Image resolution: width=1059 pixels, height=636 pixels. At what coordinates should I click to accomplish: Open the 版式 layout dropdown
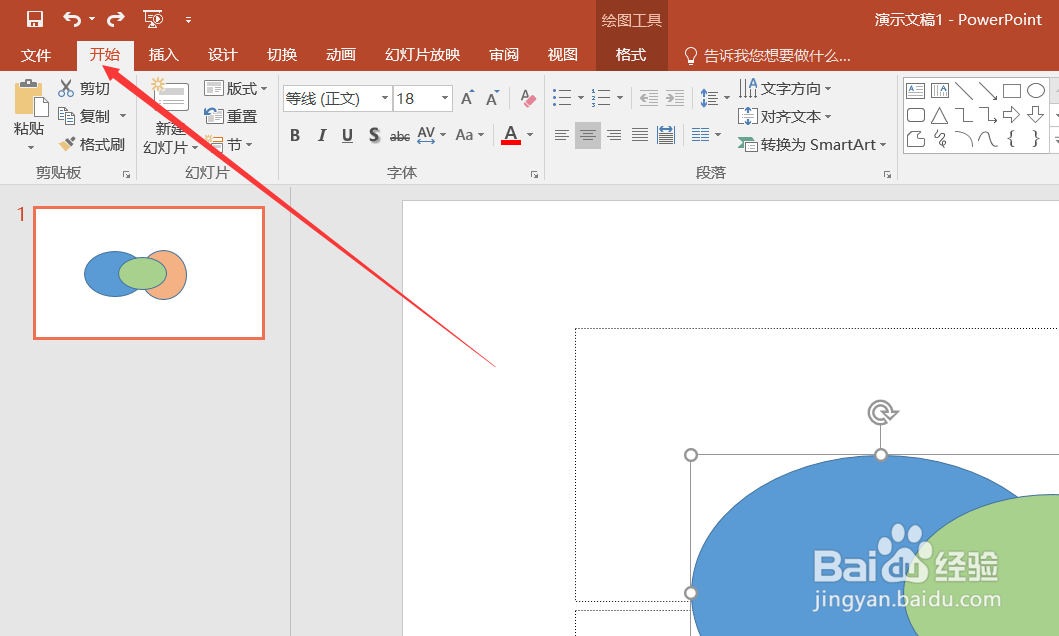click(x=236, y=88)
